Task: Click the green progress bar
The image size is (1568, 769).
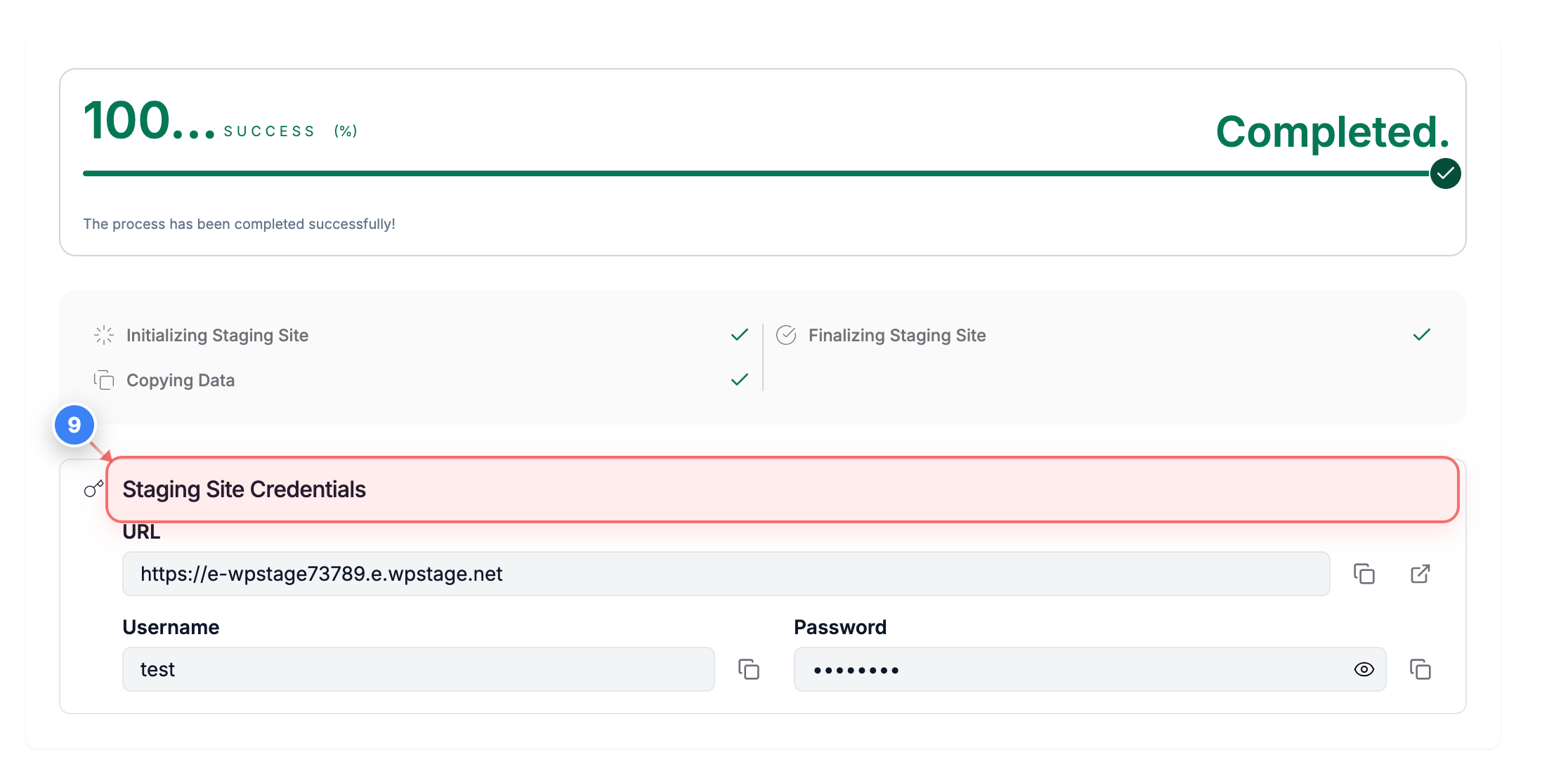Action: tap(703, 173)
